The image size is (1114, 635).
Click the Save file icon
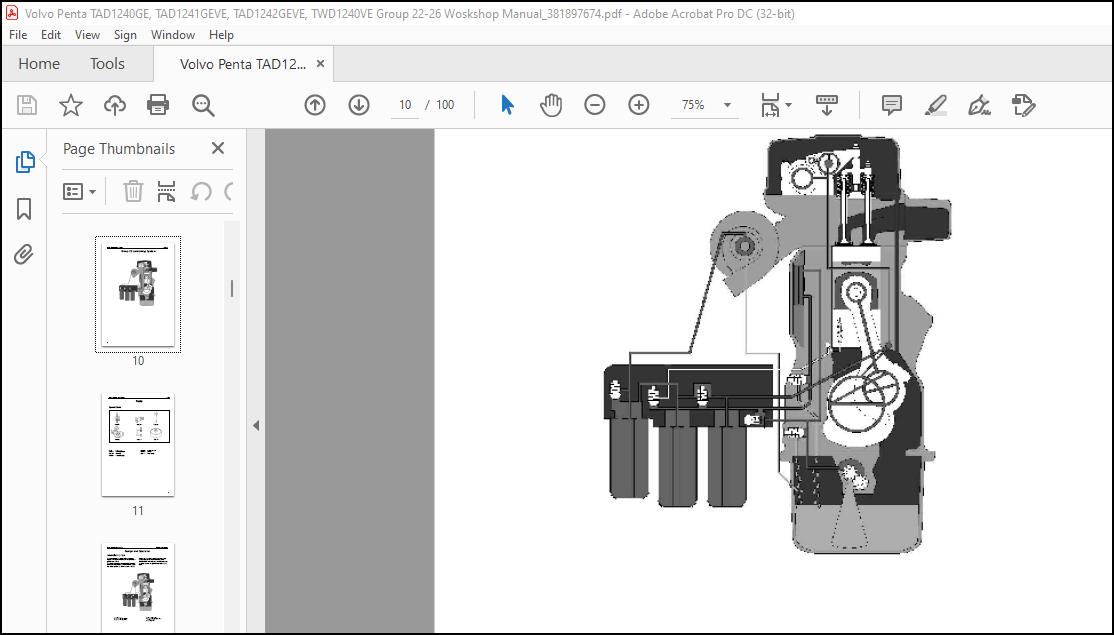tap(27, 105)
